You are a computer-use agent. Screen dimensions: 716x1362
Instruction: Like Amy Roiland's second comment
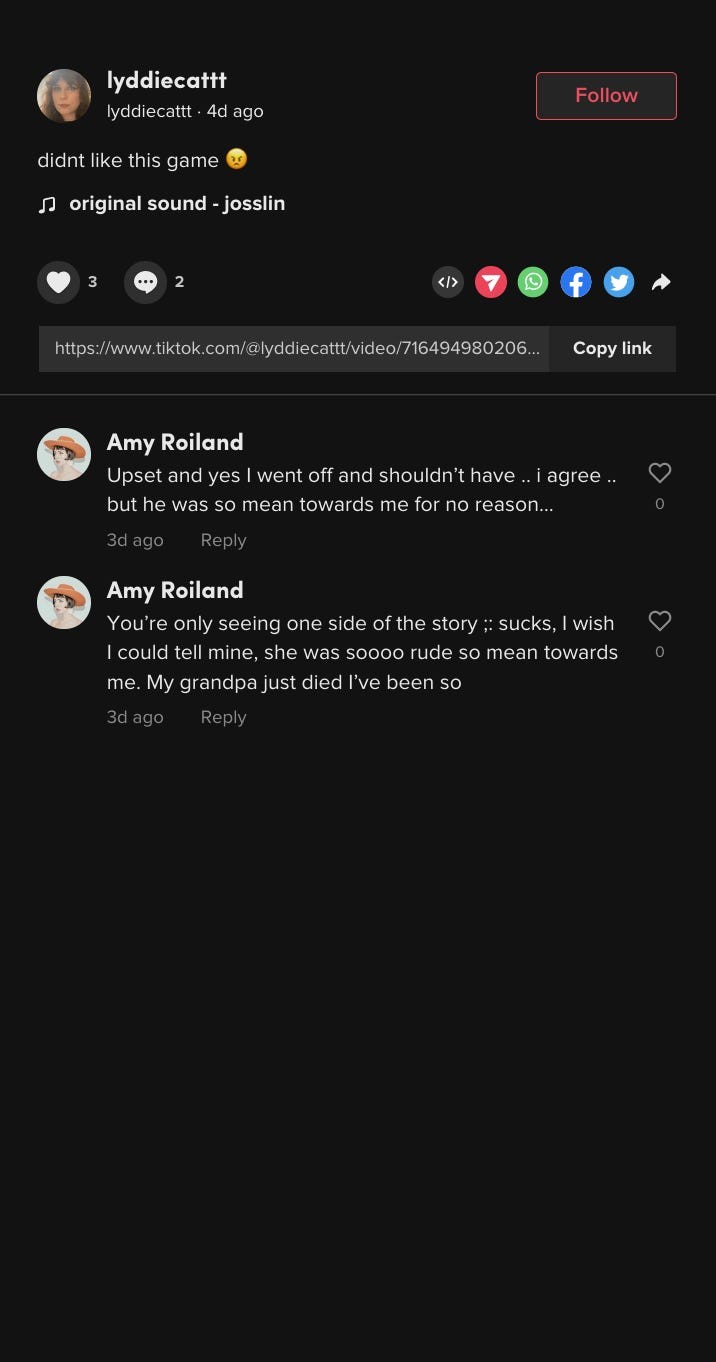click(660, 621)
